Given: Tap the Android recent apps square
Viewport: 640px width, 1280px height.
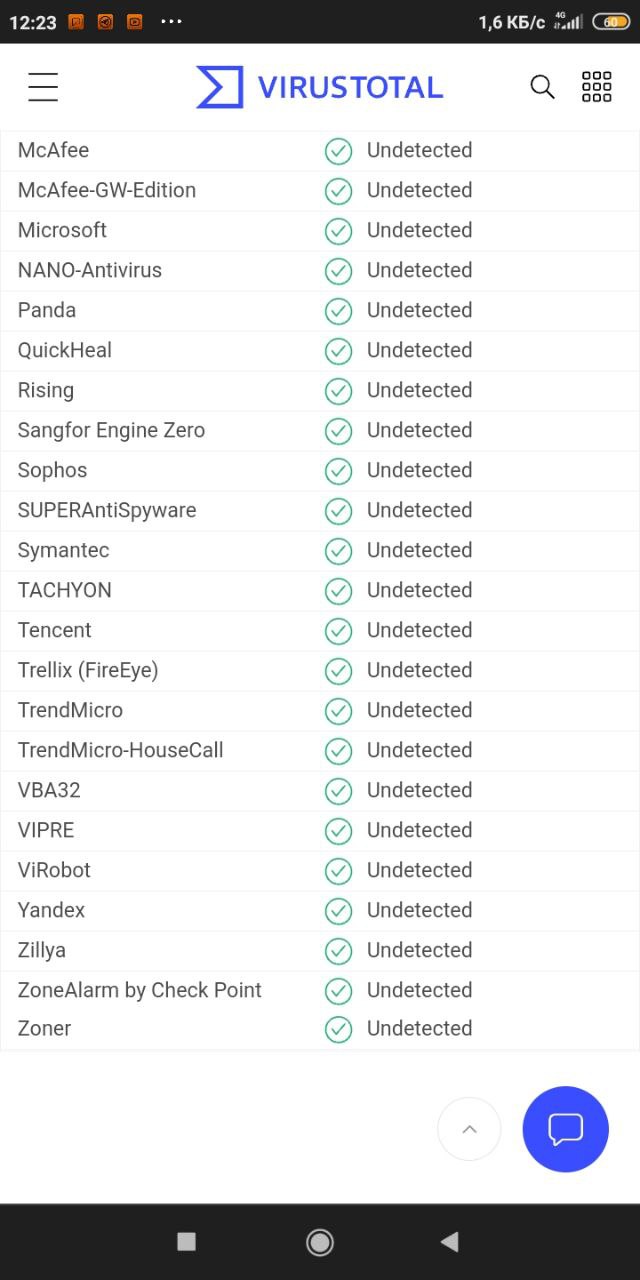Looking at the screenshot, I should pos(186,1241).
